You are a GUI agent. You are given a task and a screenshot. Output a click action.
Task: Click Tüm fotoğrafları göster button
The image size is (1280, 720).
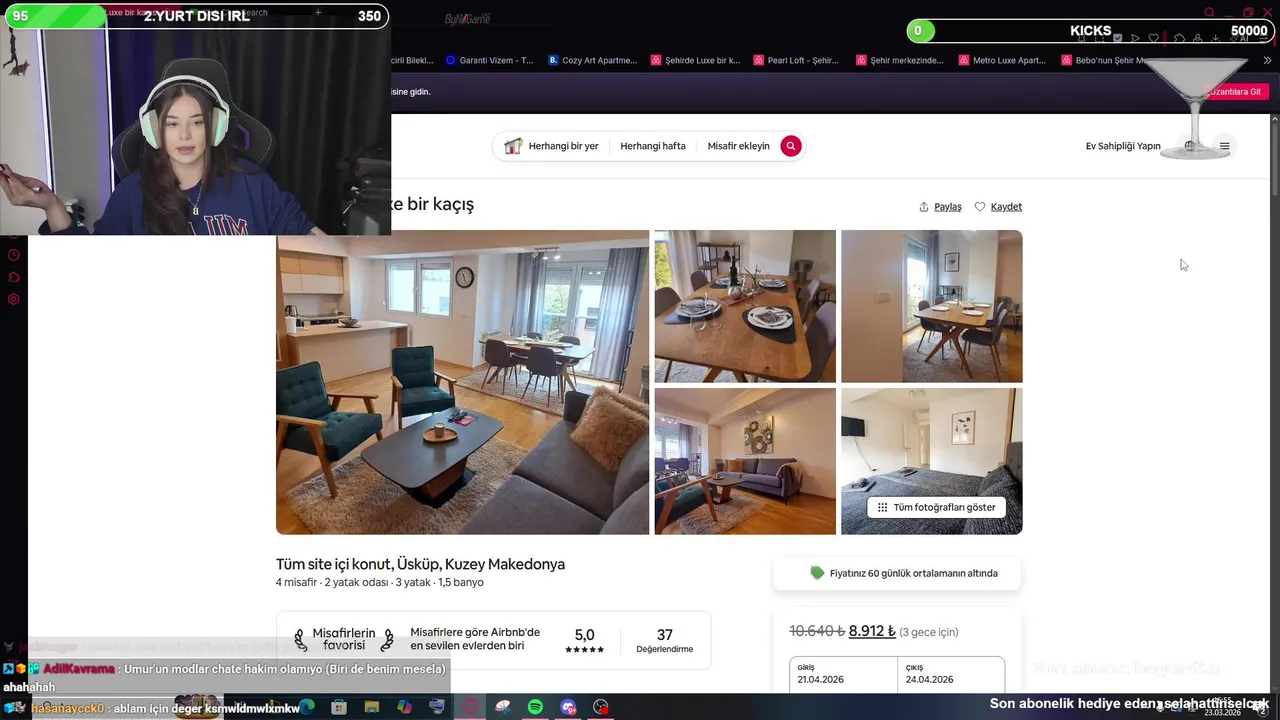coord(936,507)
